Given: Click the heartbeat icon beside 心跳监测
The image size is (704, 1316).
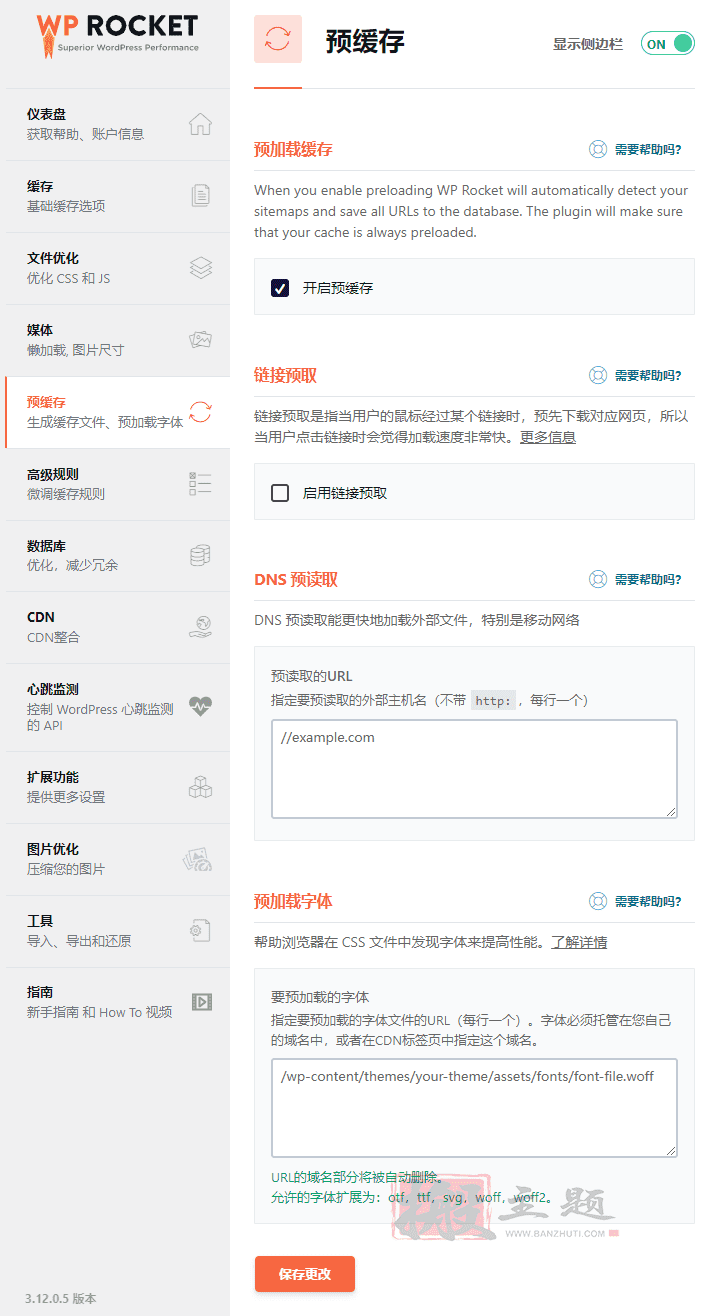Looking at the screenshot, I should (x=200, y=706).
